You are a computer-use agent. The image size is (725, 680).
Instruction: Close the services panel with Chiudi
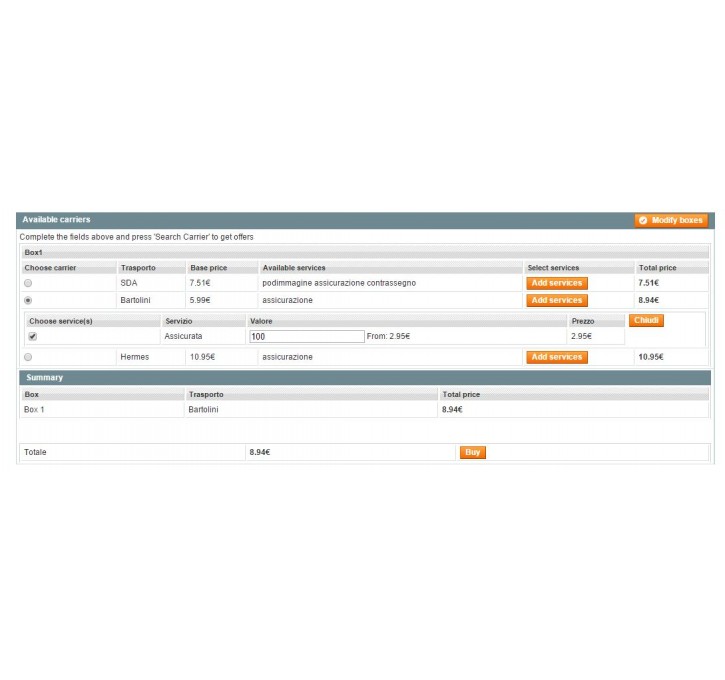coord(646,320)
